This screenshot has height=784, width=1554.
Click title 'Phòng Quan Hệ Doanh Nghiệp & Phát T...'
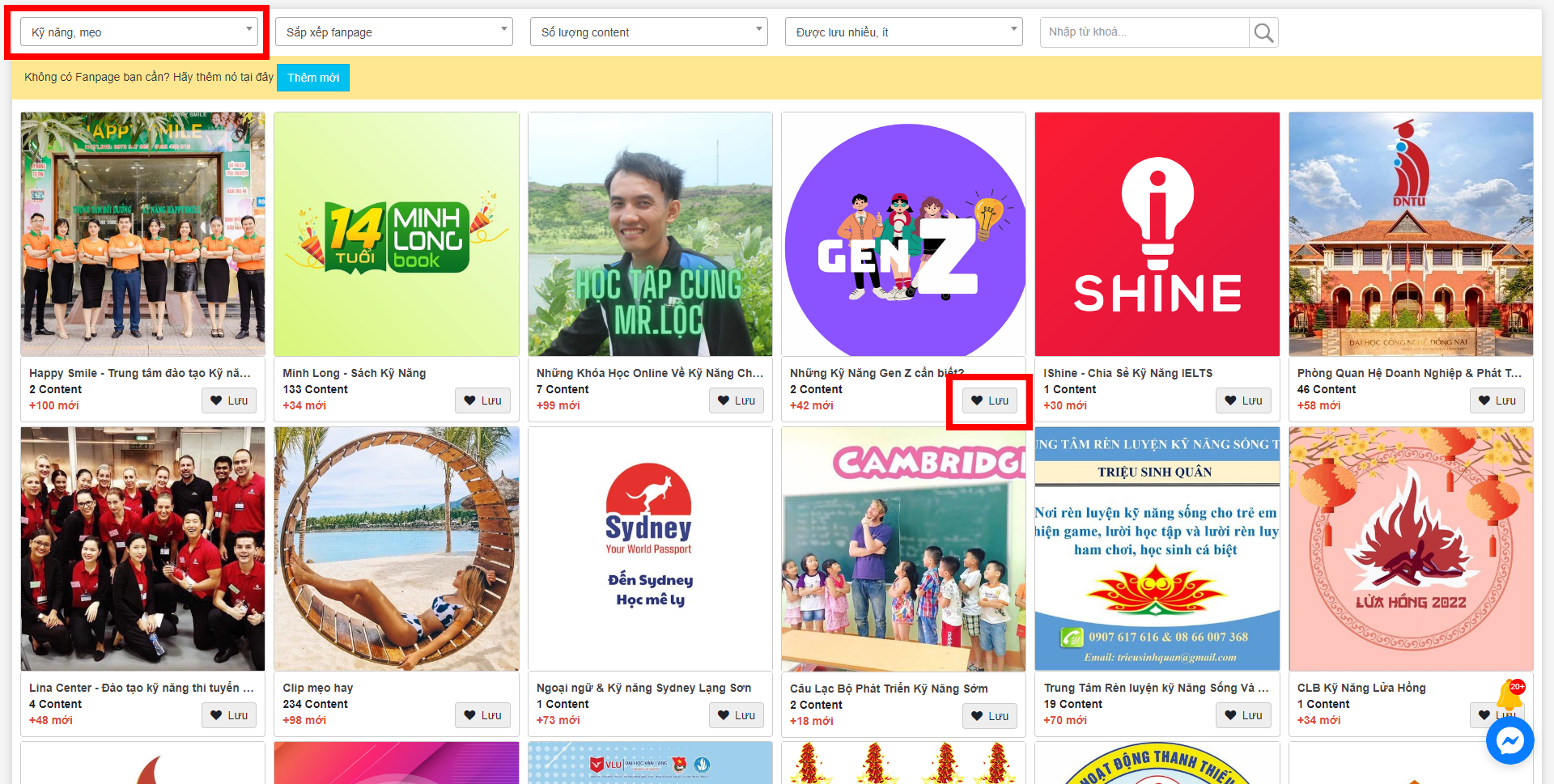[1409, 373]
